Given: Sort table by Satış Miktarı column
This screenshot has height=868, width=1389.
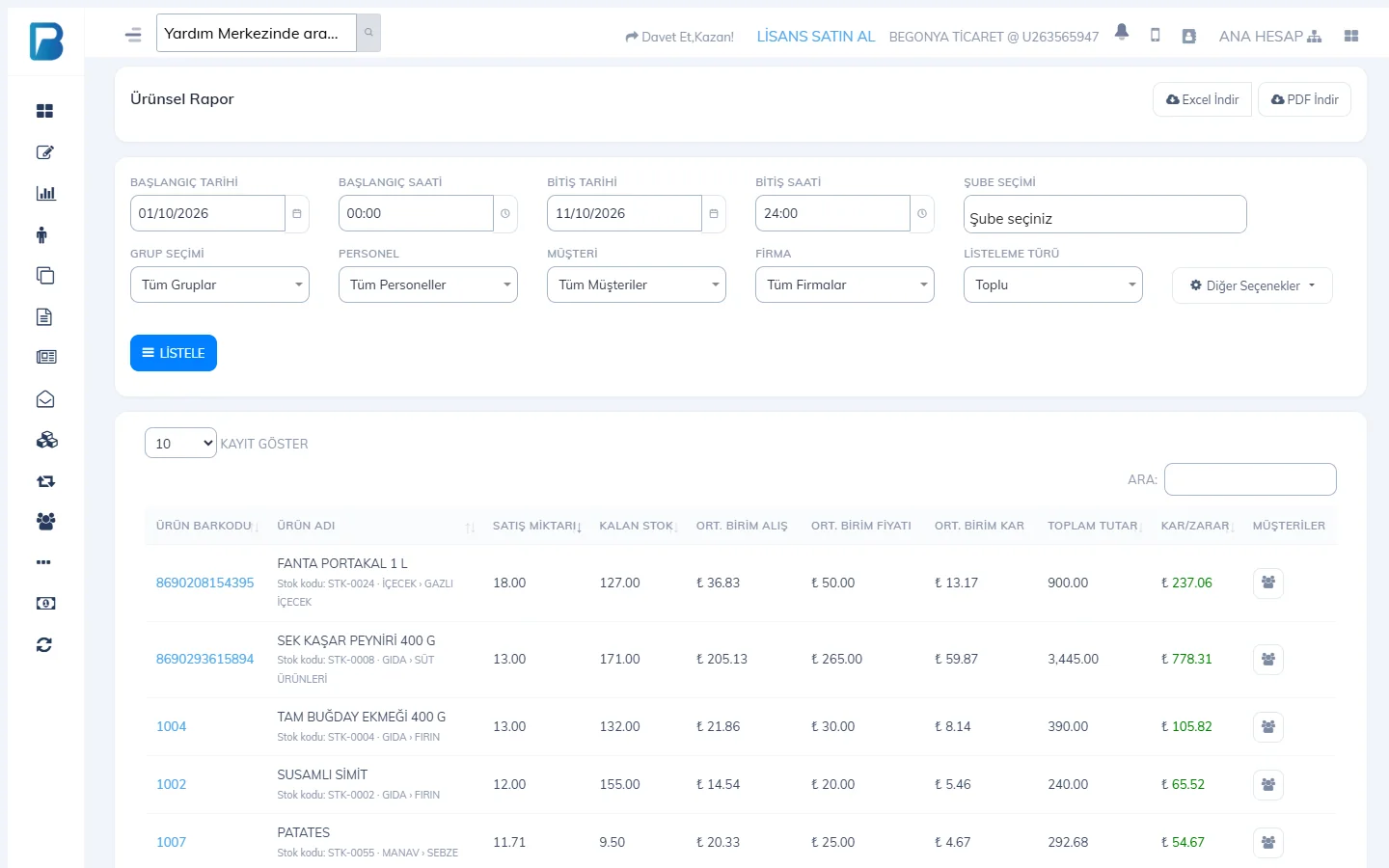Looking at the screenshot, I should [537, 526].
